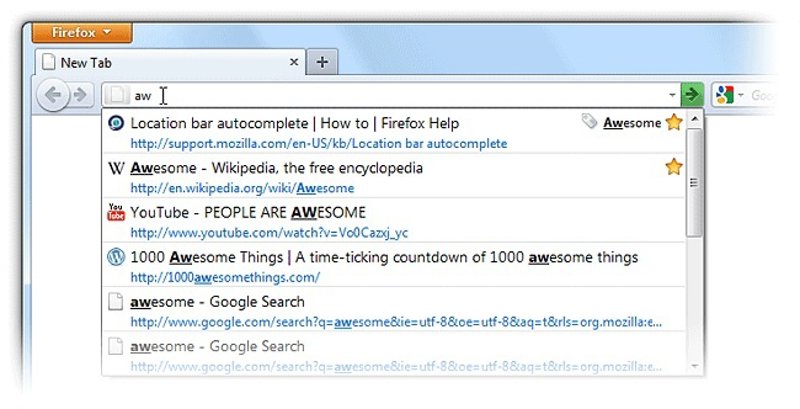Image resolution: width=800 pixels, height=409 pixels.
Task: Click bookmark star on Firefox Help result
Action: pyautogui.click(x=674, y=123)
